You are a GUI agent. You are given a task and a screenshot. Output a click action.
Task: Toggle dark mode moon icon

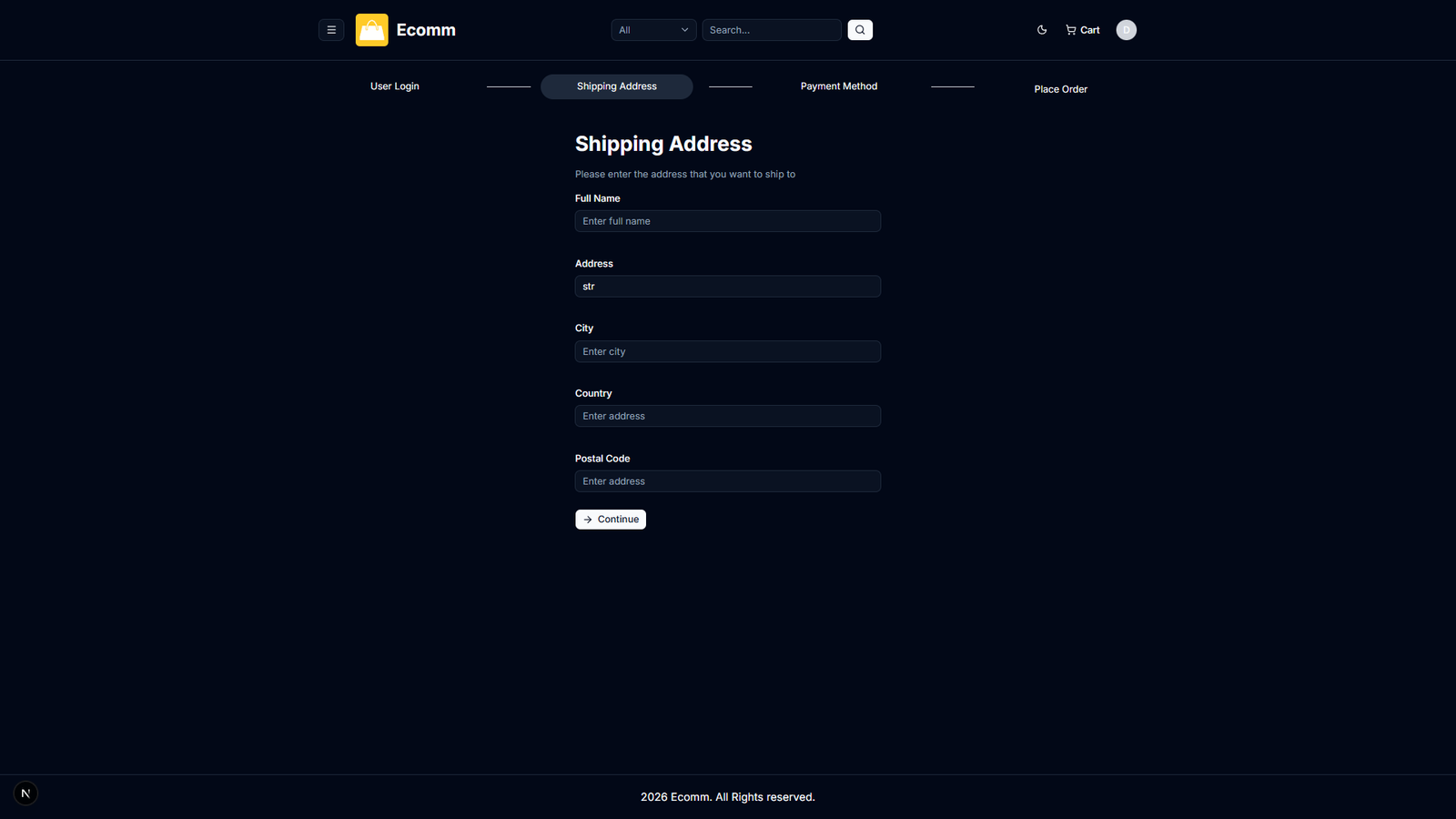1042,30
